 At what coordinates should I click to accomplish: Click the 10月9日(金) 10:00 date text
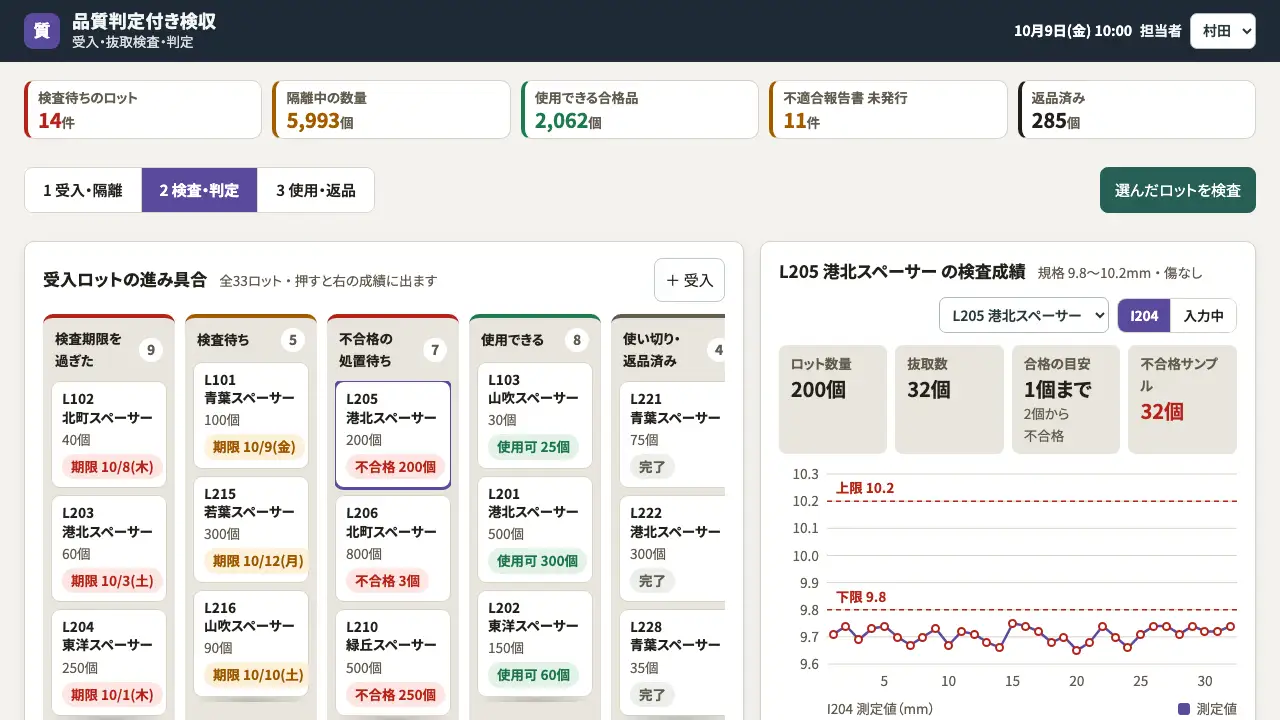(1072, 31)
